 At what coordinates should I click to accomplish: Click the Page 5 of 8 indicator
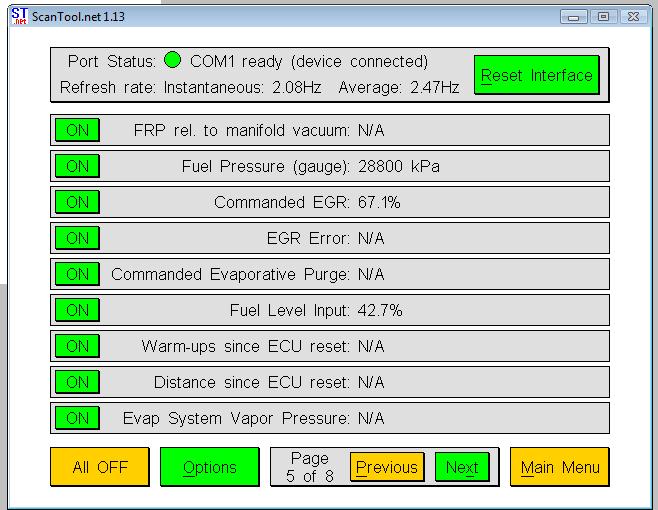tap(309, 467)
